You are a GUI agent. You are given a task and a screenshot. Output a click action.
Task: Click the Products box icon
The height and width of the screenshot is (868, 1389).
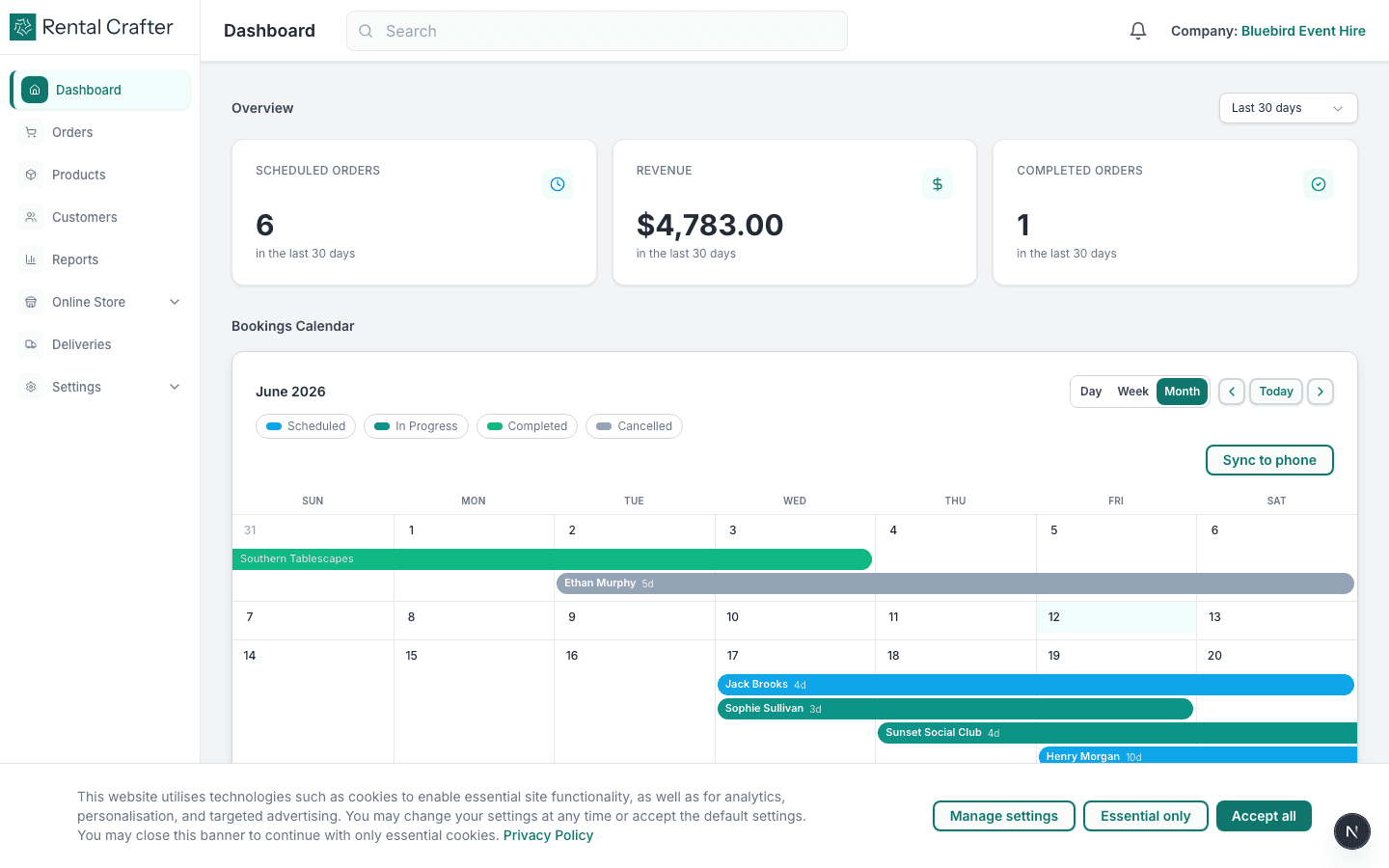[31, 175]
